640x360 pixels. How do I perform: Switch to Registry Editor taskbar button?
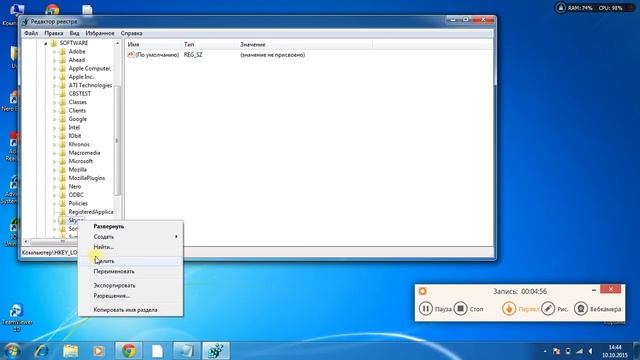coord(216,351)
